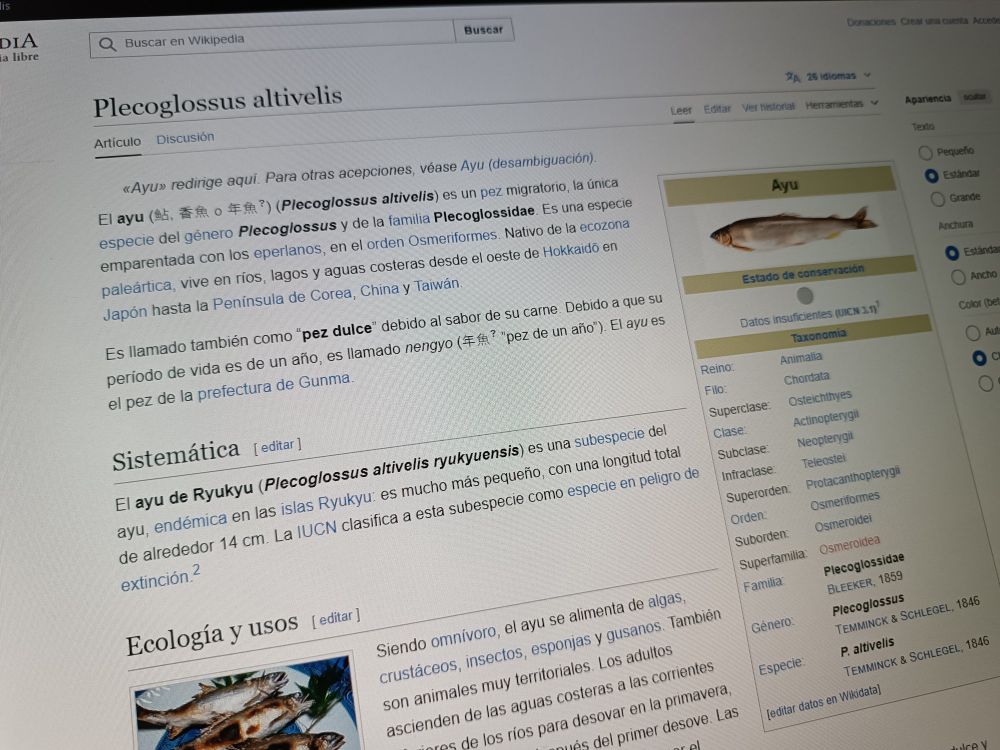The image size is (1000, 750).
Task: Edit the Sistemática section
Action: point(277,446)
